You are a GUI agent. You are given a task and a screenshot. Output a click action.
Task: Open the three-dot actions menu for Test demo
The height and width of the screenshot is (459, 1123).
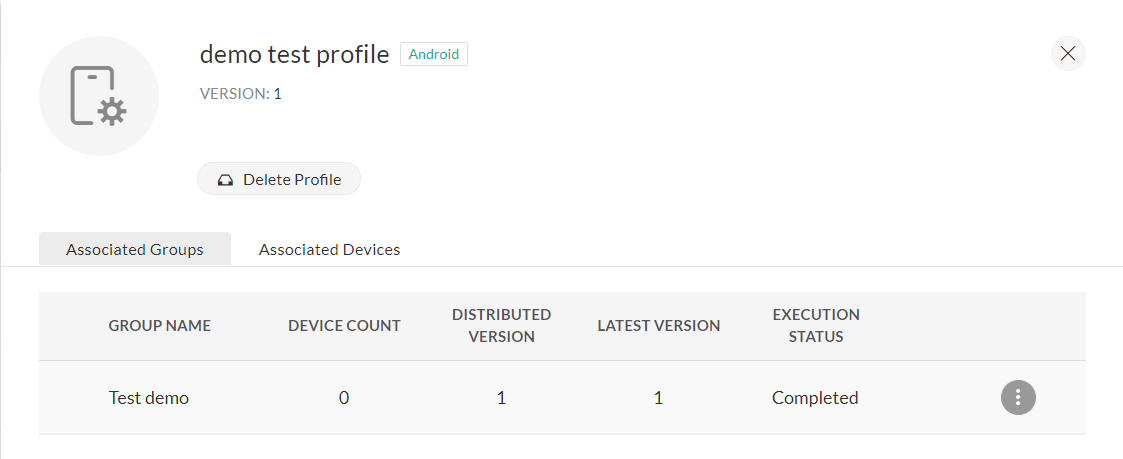1018,397
